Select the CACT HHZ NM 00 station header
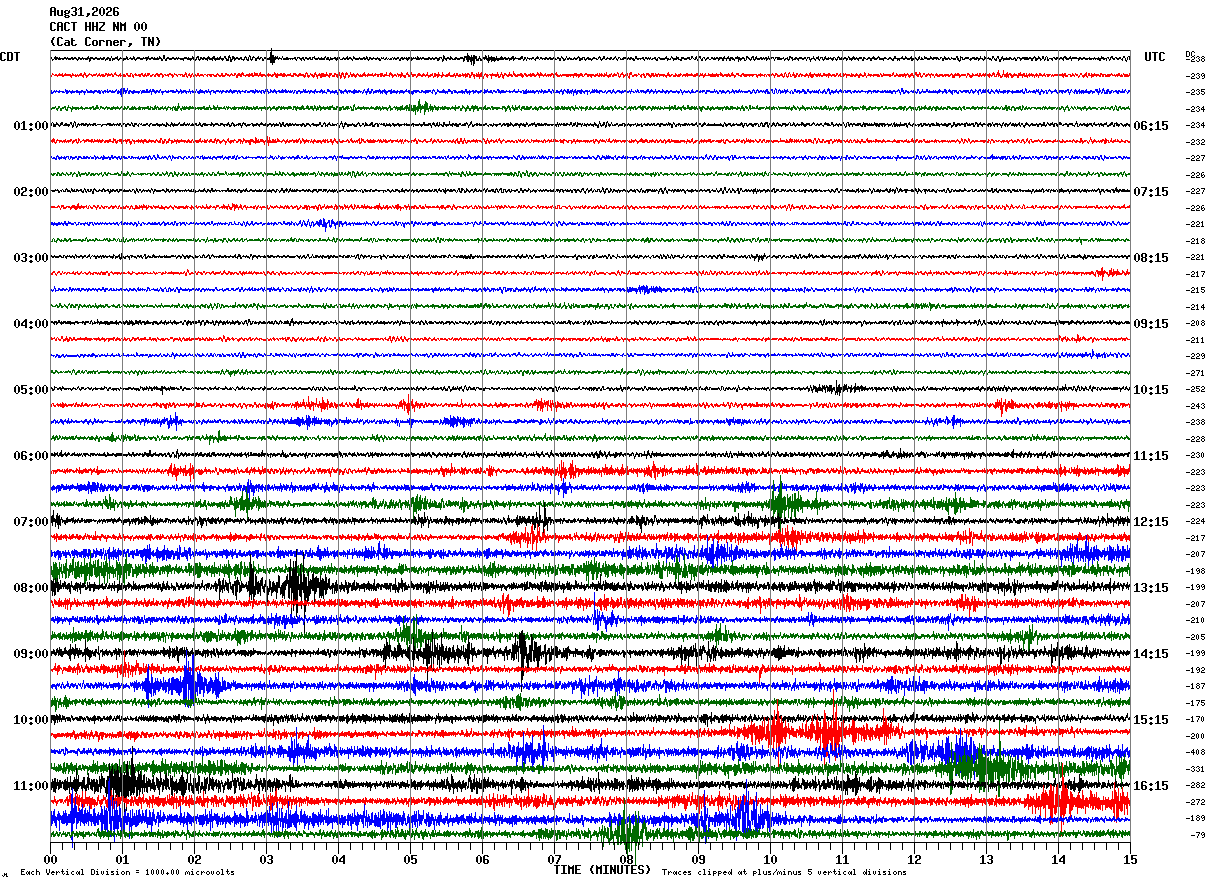 [x=98, y=27]
